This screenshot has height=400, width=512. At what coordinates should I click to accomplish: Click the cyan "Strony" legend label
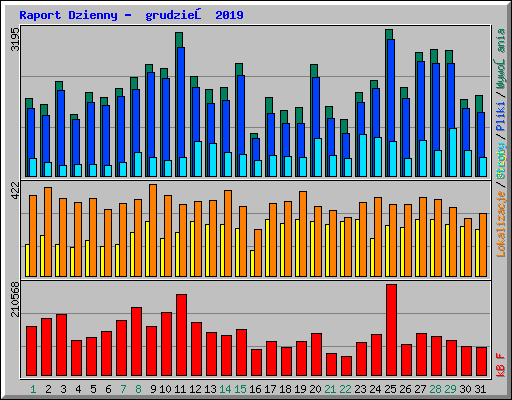pos(501,161)
